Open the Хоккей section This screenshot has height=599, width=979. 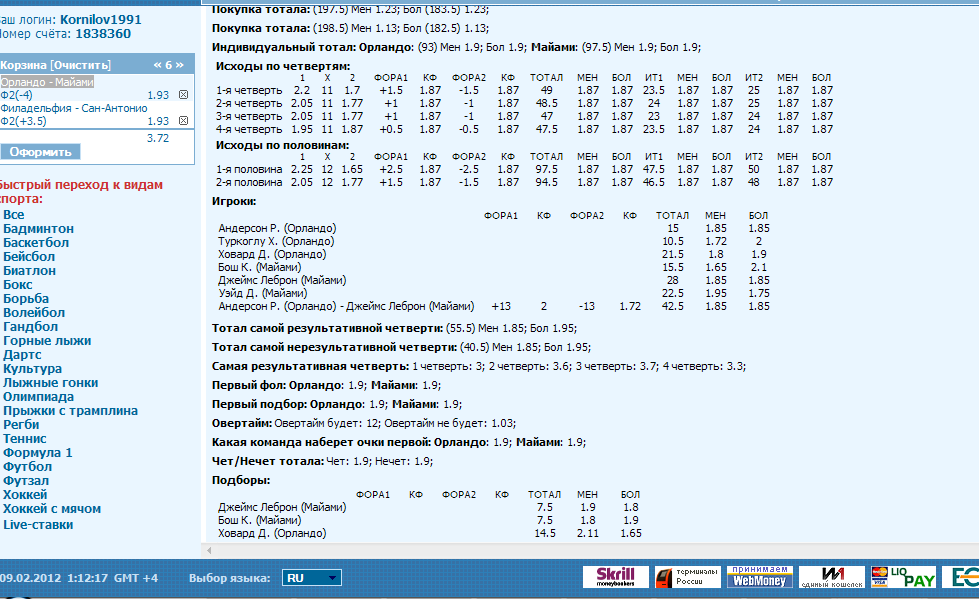point(25,495)
